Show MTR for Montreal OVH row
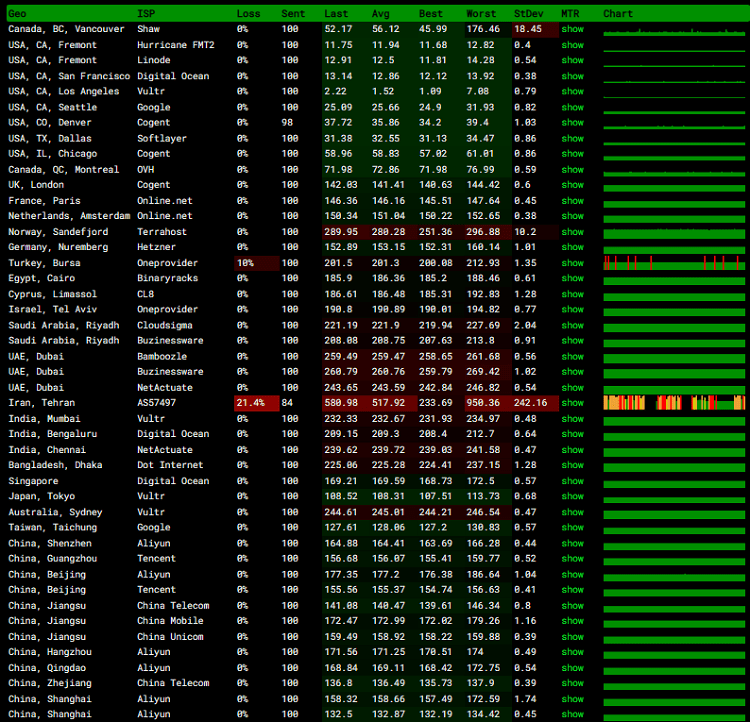 (573, 169)
